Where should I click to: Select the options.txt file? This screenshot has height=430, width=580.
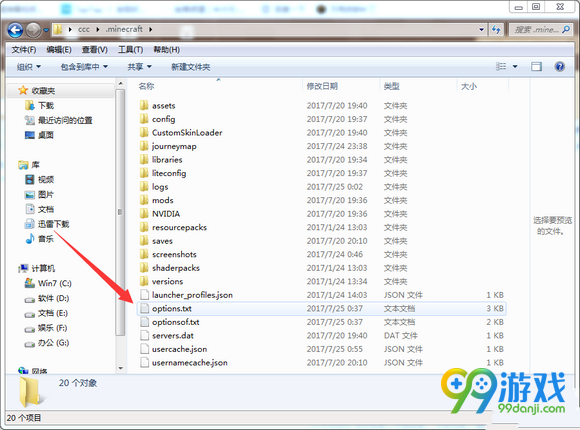click(x=321, y=309)
